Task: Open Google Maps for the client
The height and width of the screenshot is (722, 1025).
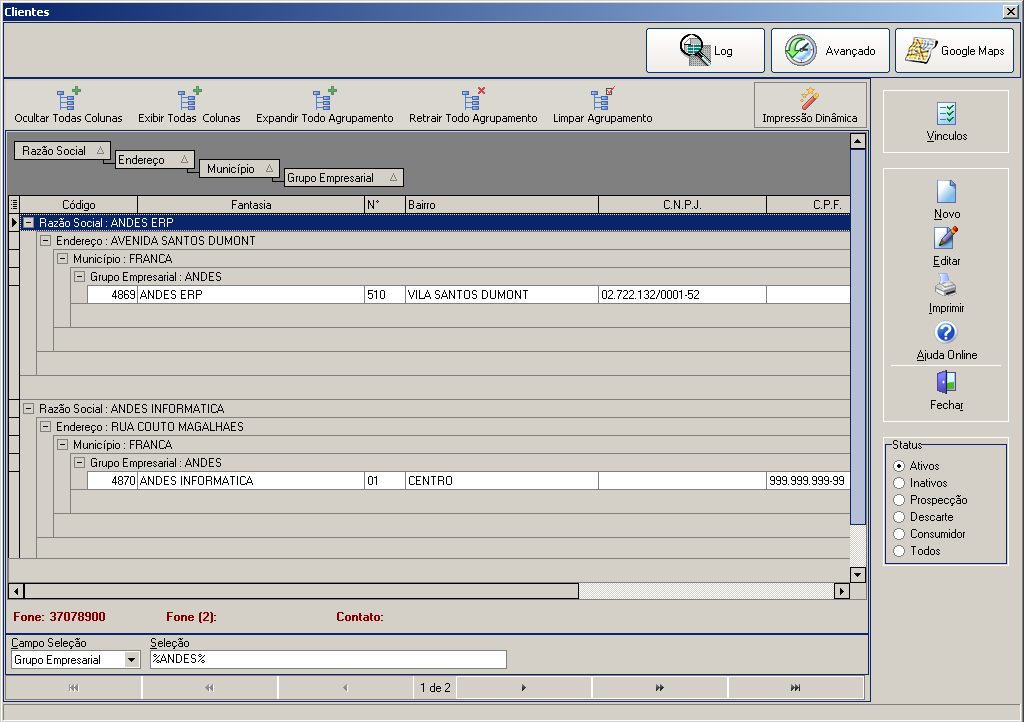Action: [954, 51]
